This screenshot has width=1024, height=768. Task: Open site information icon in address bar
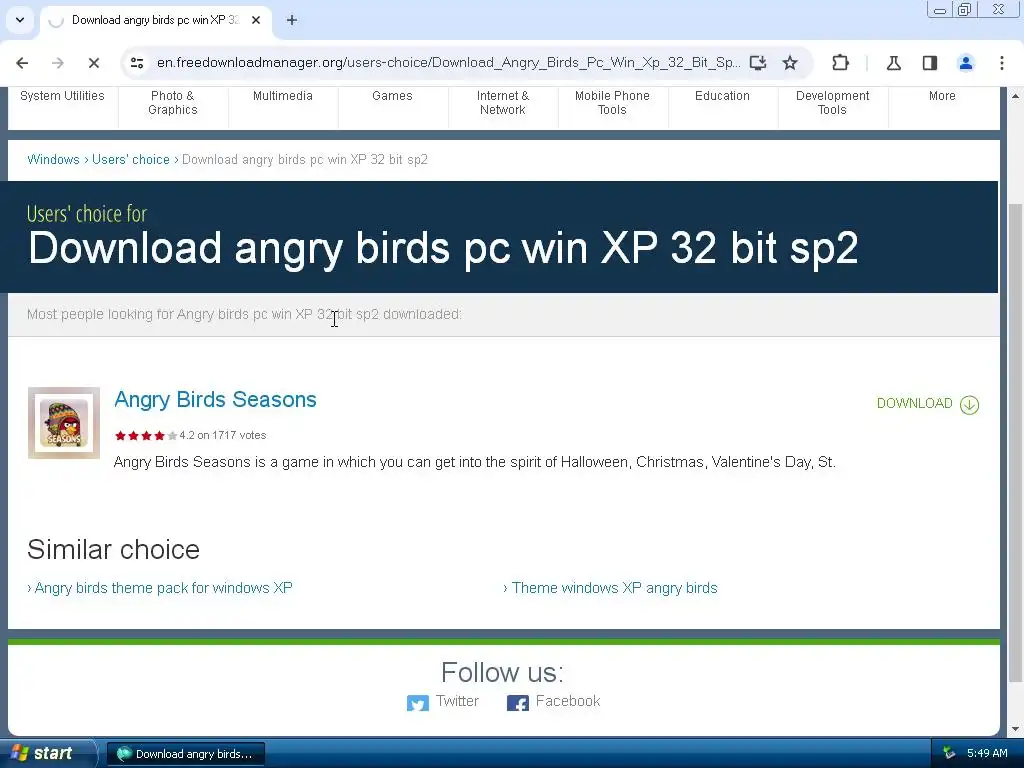(x=137, y=63)
